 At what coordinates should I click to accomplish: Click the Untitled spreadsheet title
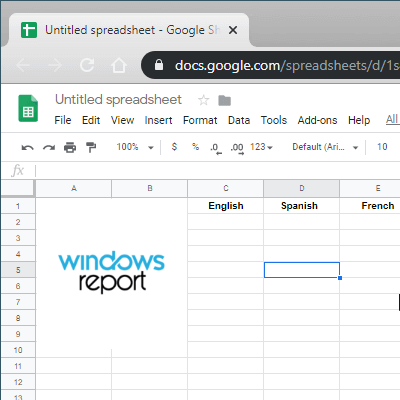click(x=118, y=100)
